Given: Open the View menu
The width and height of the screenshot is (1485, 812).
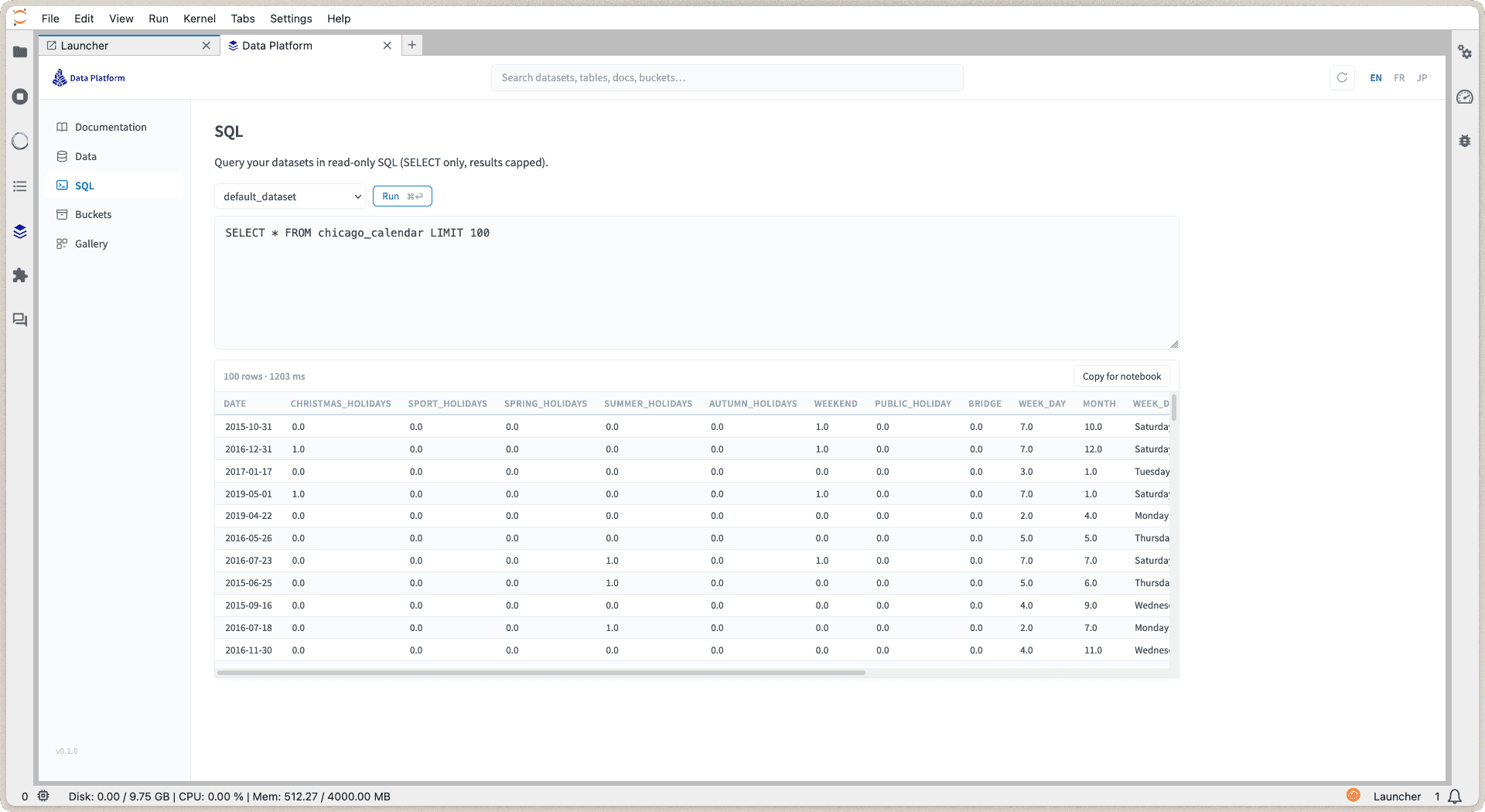Looking at the screenshot, I should coord(121,19).
